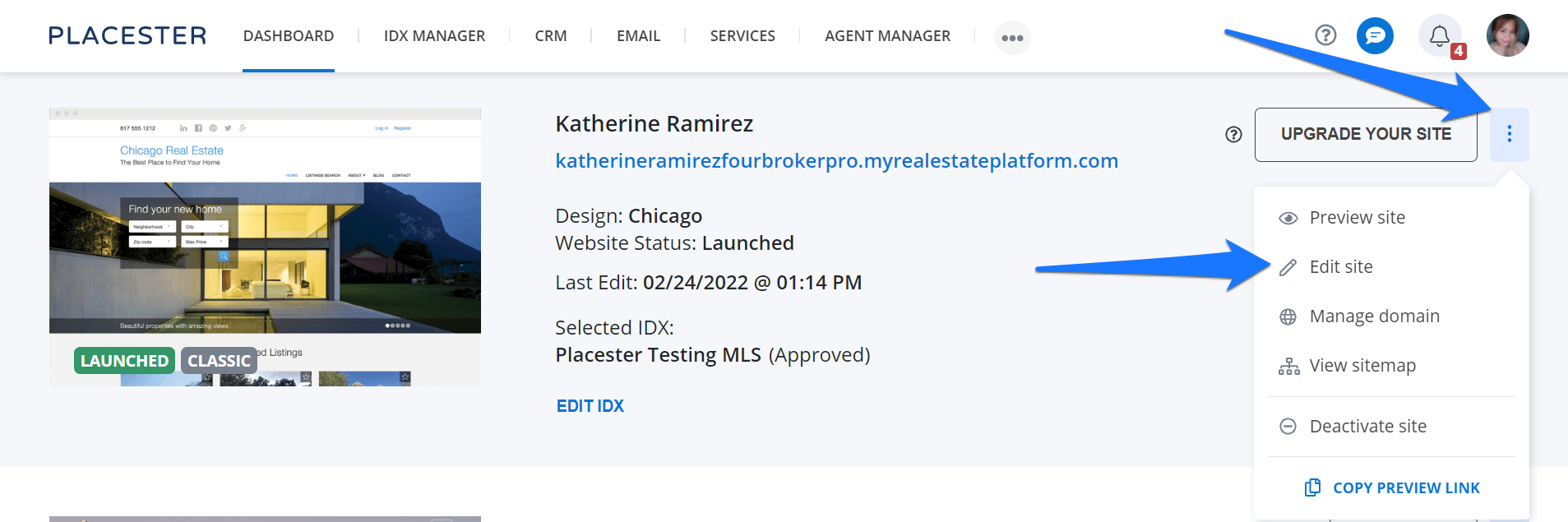Go to the Dashboard tab
The height and width of the screenshot is (522, 1568).
289,36
